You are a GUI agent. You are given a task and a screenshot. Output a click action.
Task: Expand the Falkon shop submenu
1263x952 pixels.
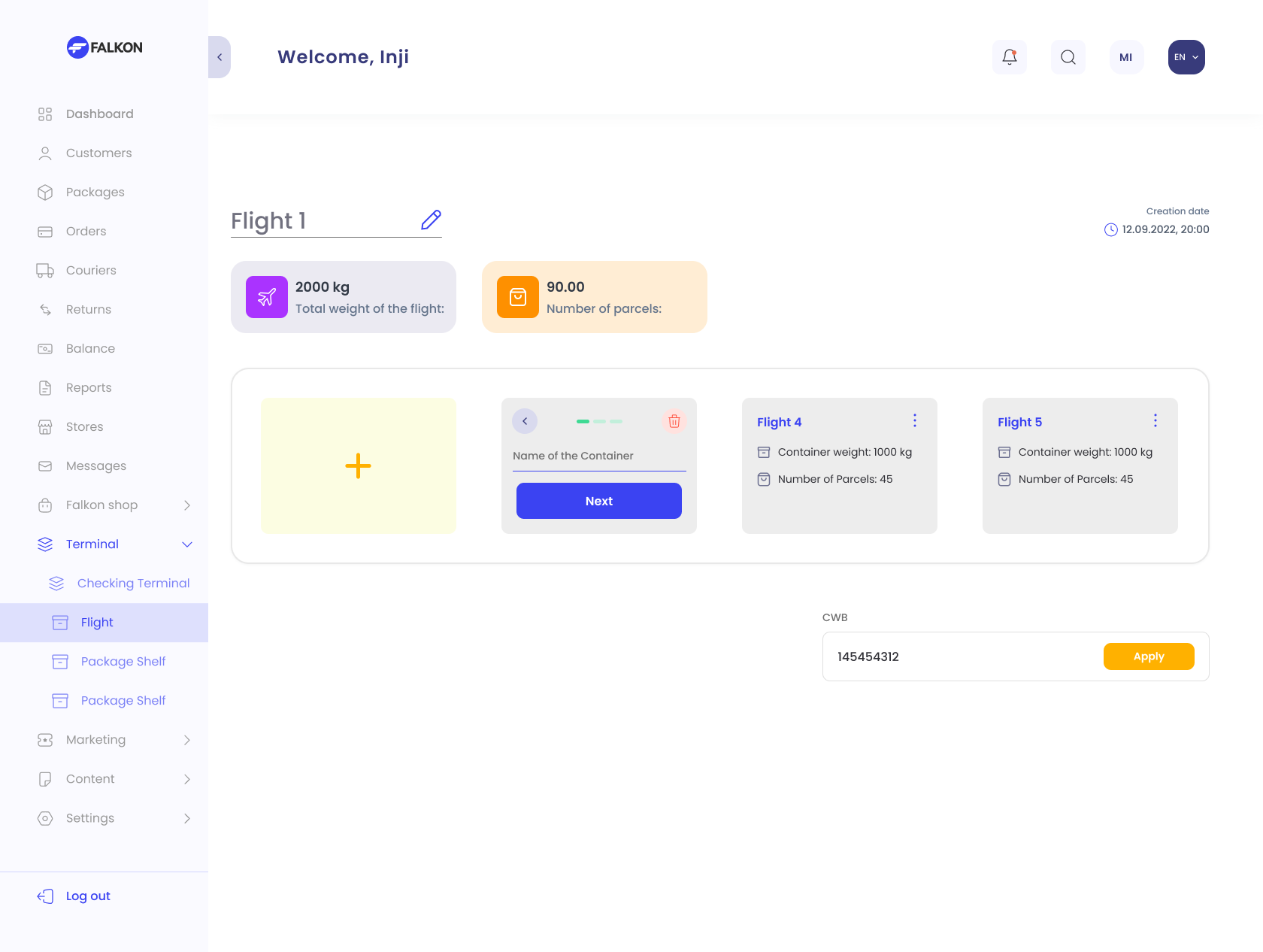[x=187, y=505]
